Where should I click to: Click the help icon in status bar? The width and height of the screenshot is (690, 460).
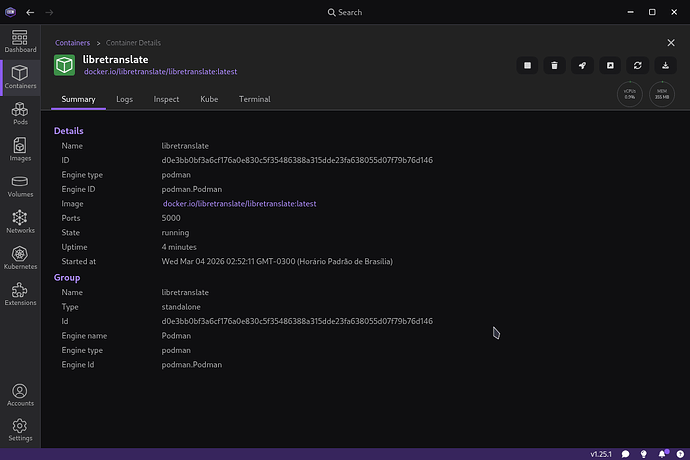click(677, 454)
